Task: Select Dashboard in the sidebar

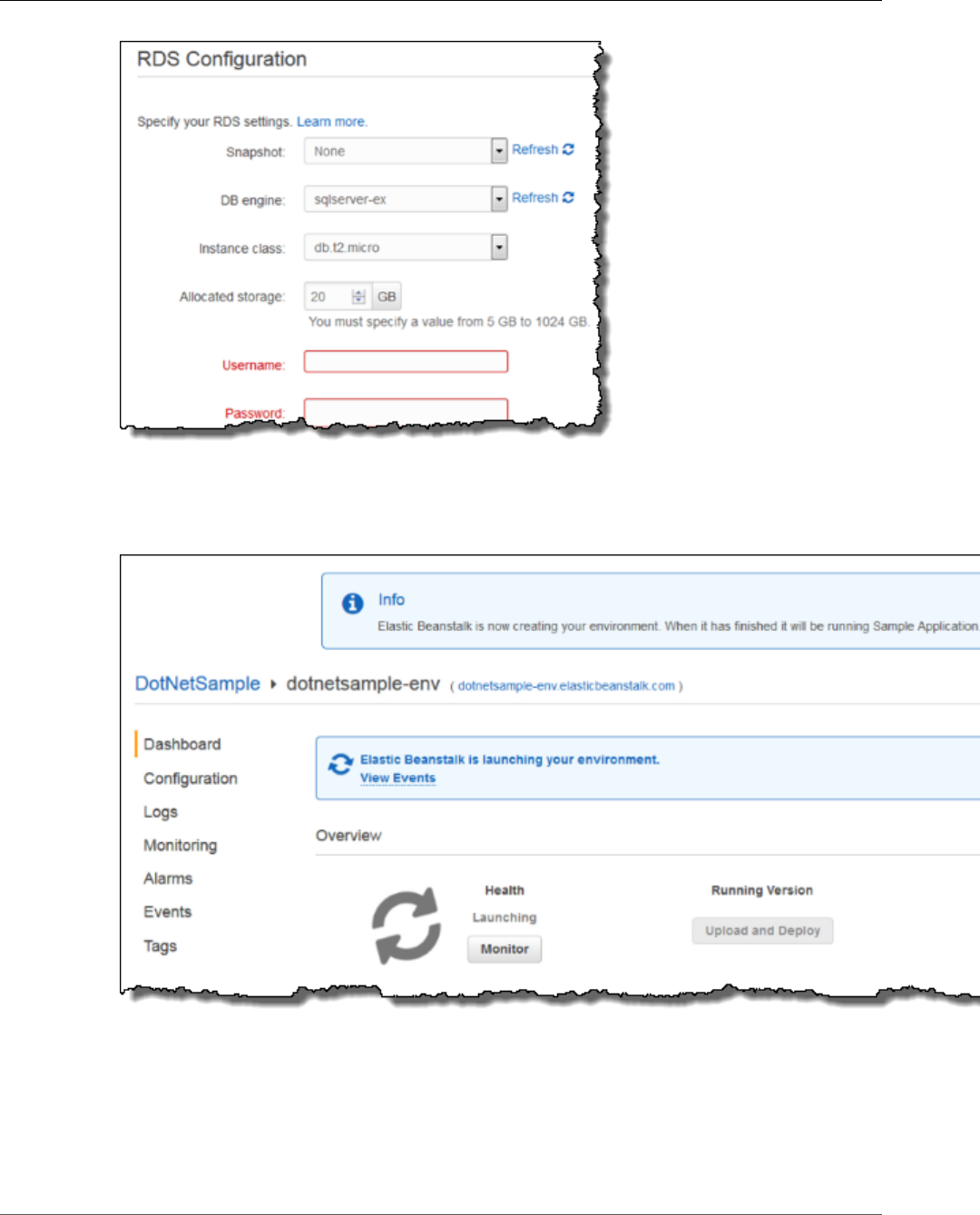Action: click(x=182, y=744)
